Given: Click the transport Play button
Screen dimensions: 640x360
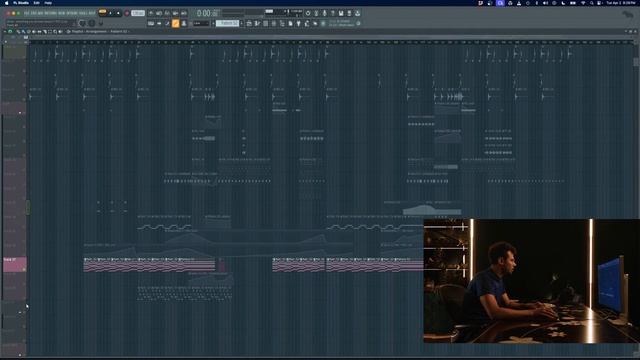Looking at the screenshot, I should coord(110,13).
